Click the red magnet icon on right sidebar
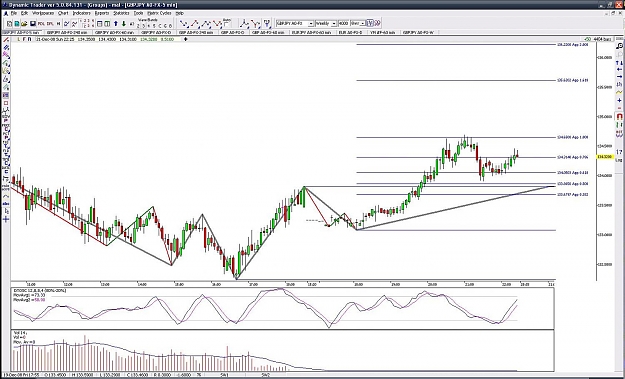The width and height of the screenshot is (625, 379). (x=619, y=116)
